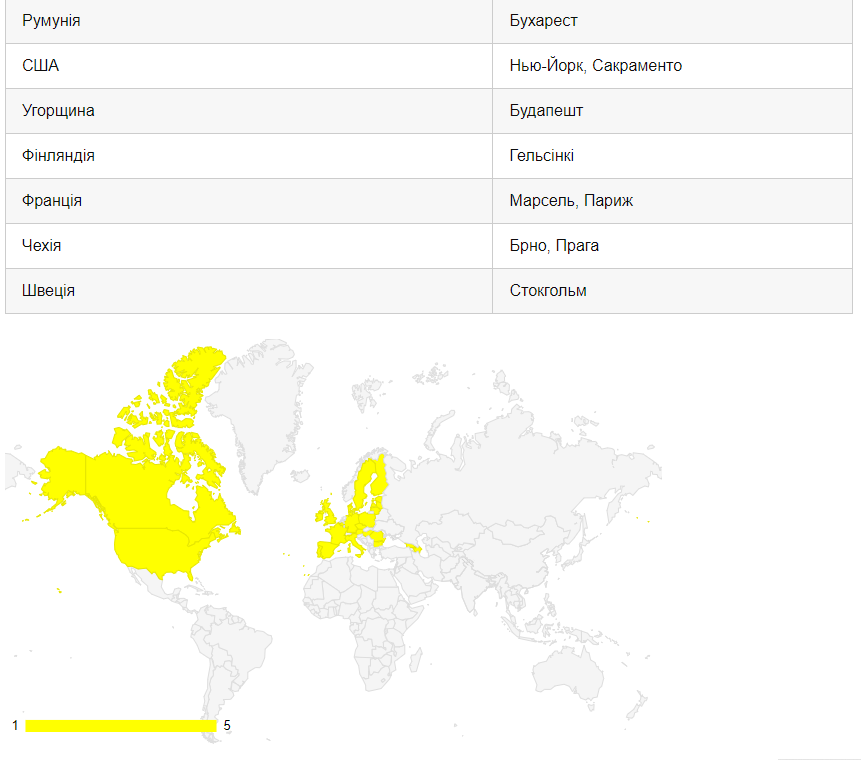Image resolution: width=861 pixels, height=760 pixels.
Task: Click the Угорщина table cell
Action: tap(58, 111)
